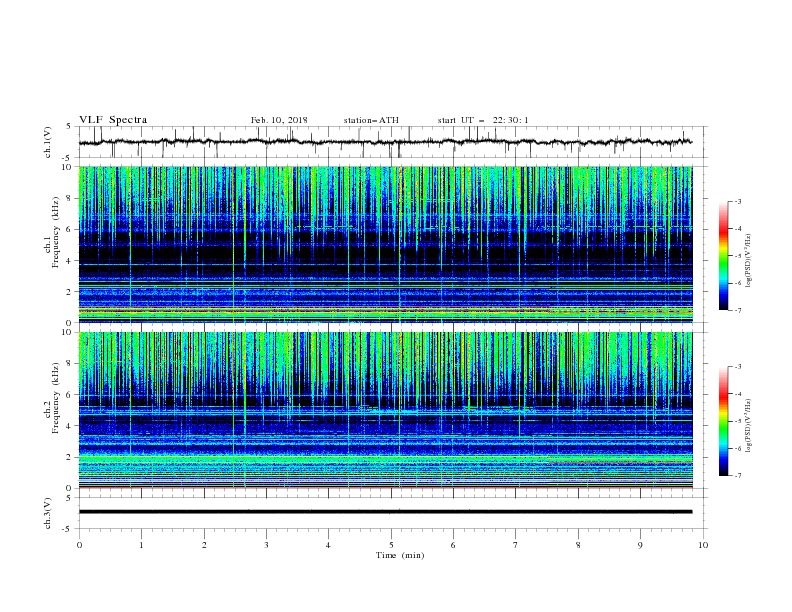Click the ch.1 spectrogram color scale bar
This screenshot has height=612, width=792.
[x=723, y=256]
